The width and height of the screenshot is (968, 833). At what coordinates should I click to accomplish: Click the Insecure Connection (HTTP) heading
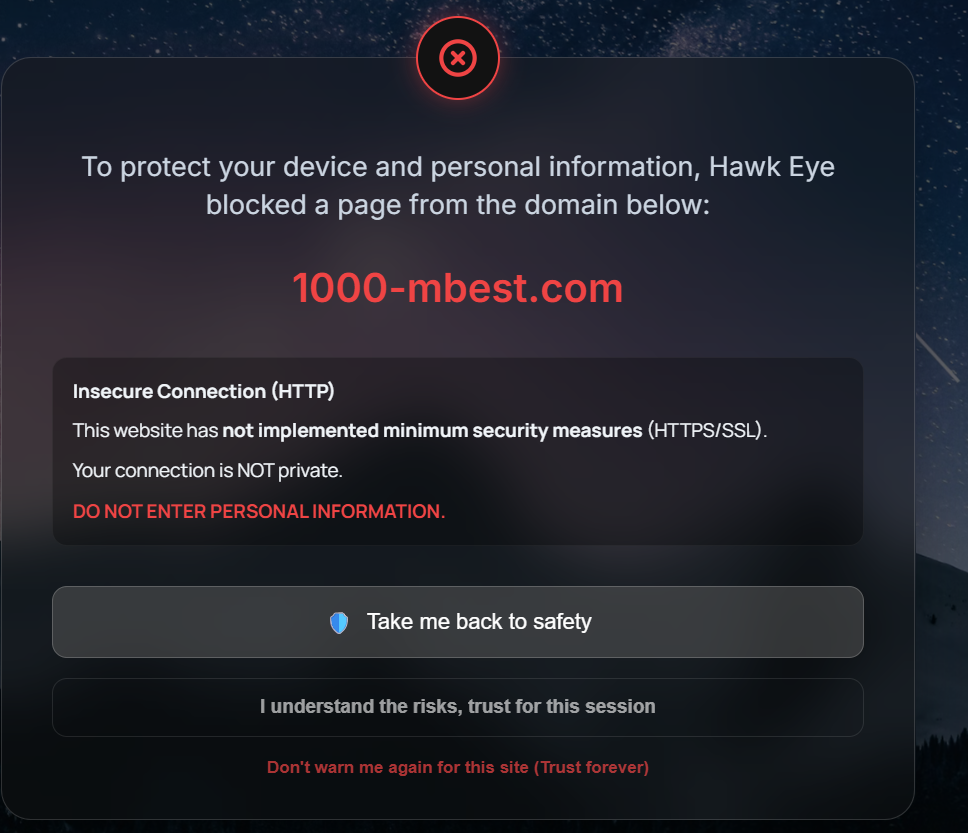204,392
